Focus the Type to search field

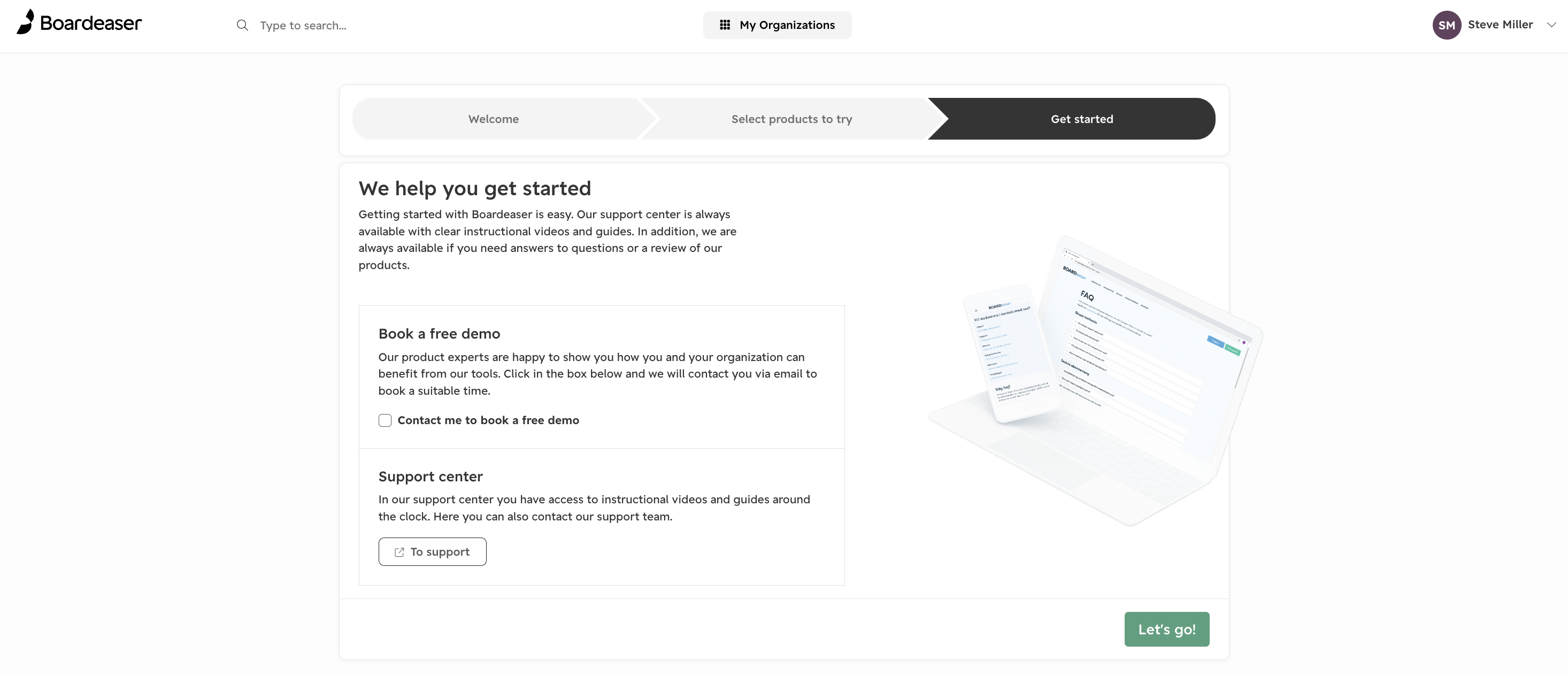pos(426,25)
